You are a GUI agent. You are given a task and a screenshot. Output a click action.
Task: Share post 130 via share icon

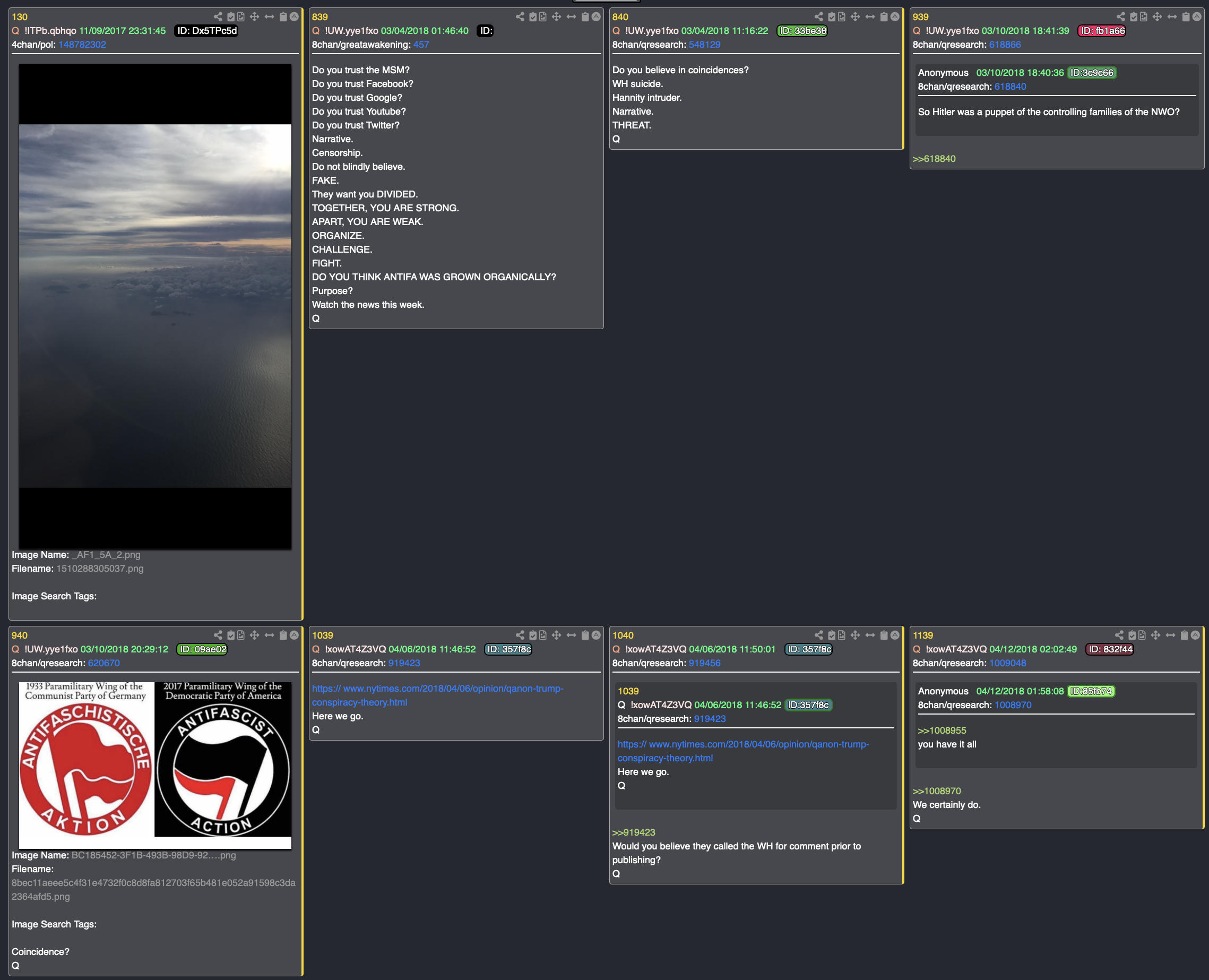[x=218, y=17]
